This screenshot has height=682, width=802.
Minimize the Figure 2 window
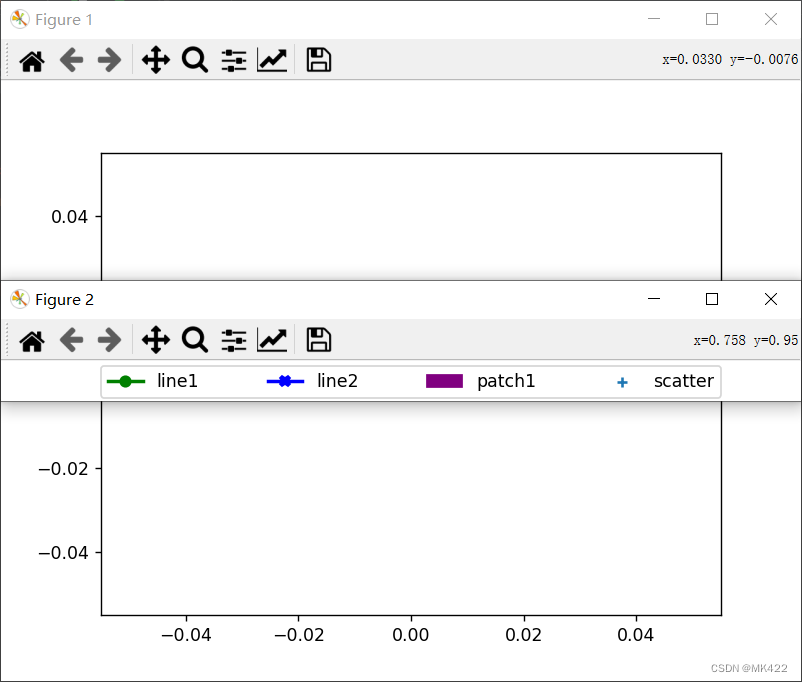[x=654, y=299]
